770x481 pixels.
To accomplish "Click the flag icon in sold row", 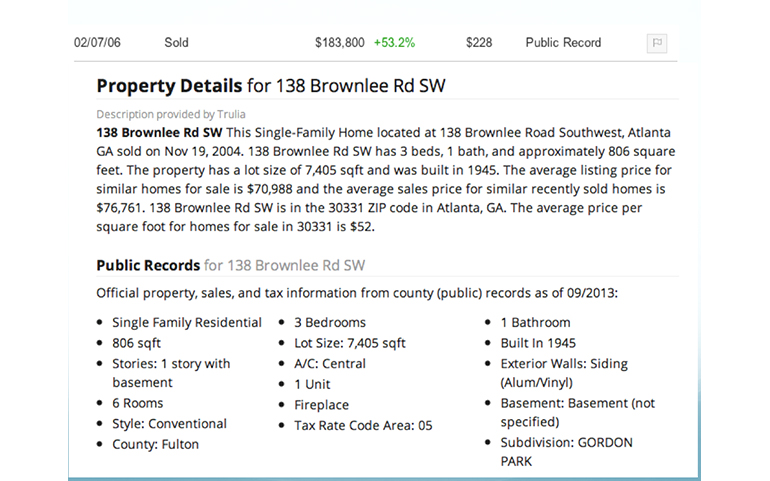I will [x=657, y=43].
